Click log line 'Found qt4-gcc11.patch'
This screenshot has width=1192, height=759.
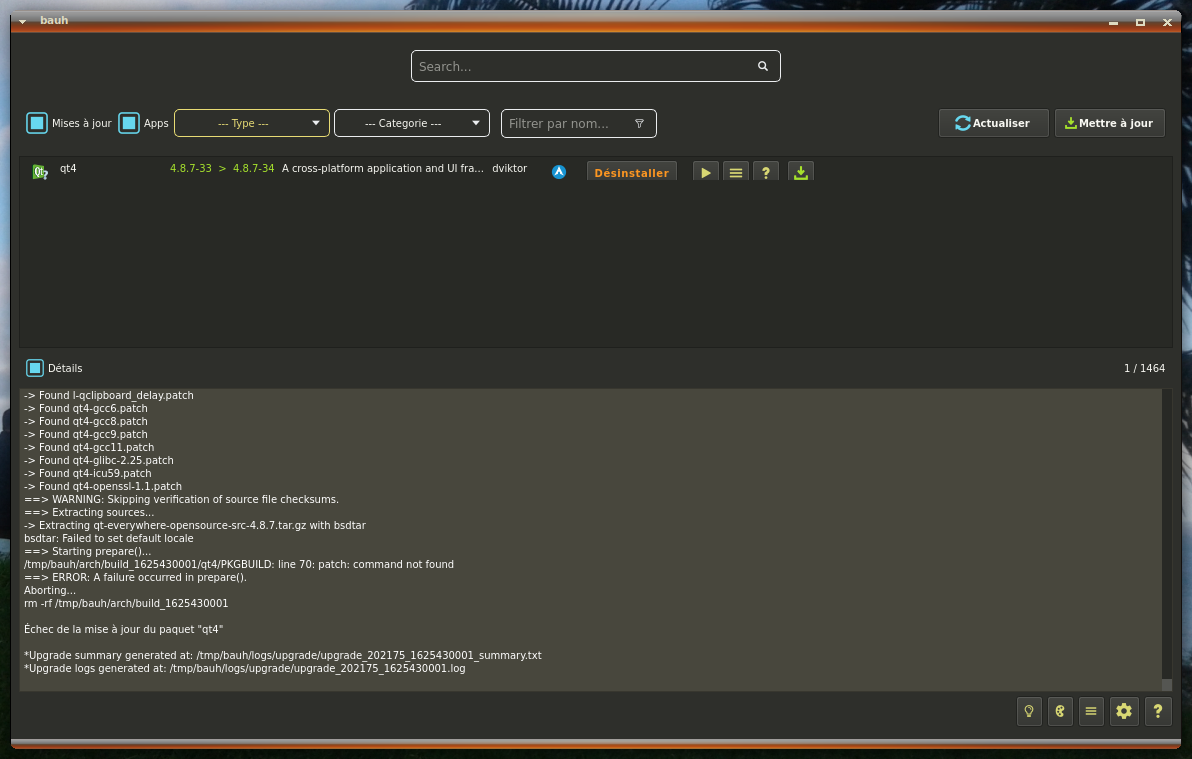pos(89,447)
